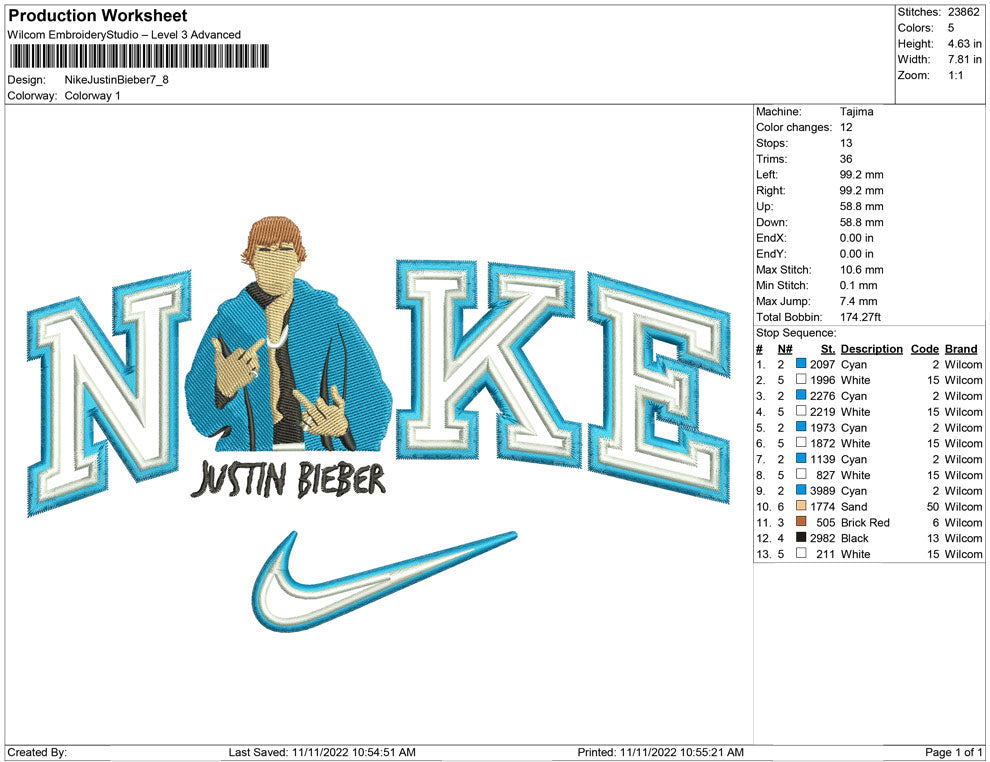The width and height of the screenshot is (990, 762).
Task: Click the Black description in row 12
Action: (854, 538)
